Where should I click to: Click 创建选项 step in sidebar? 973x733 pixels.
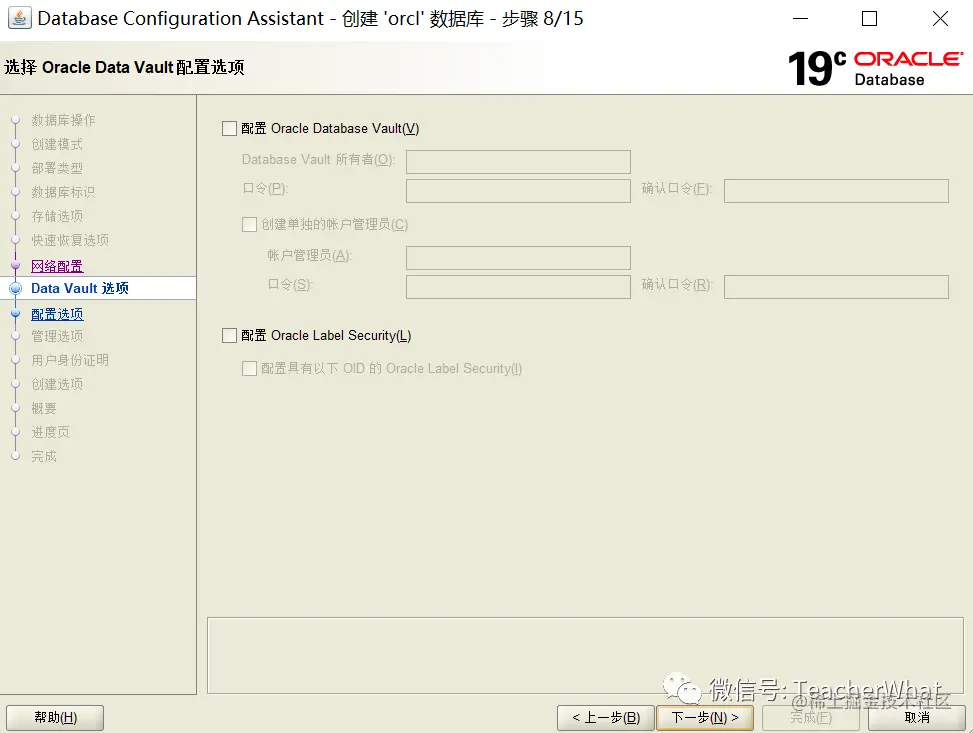[x=57, y=384]
